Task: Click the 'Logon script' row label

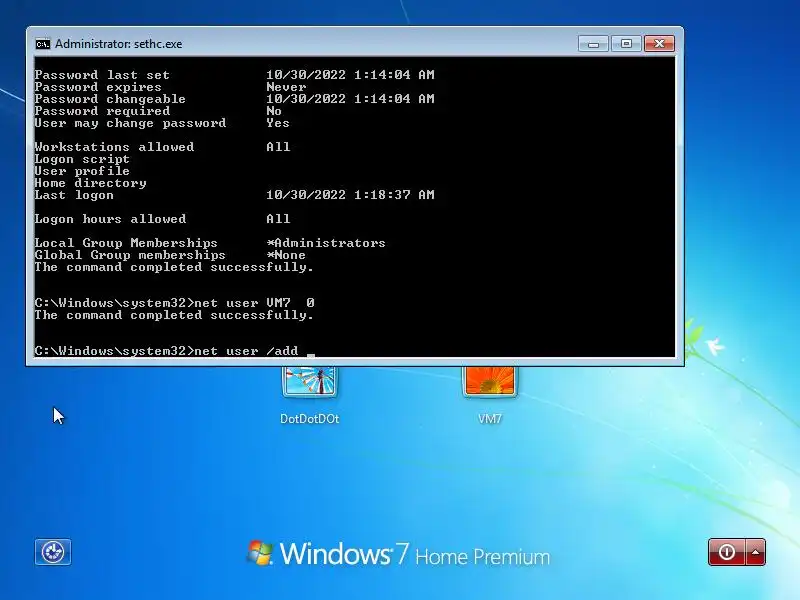Action: (x=82, y=159)
